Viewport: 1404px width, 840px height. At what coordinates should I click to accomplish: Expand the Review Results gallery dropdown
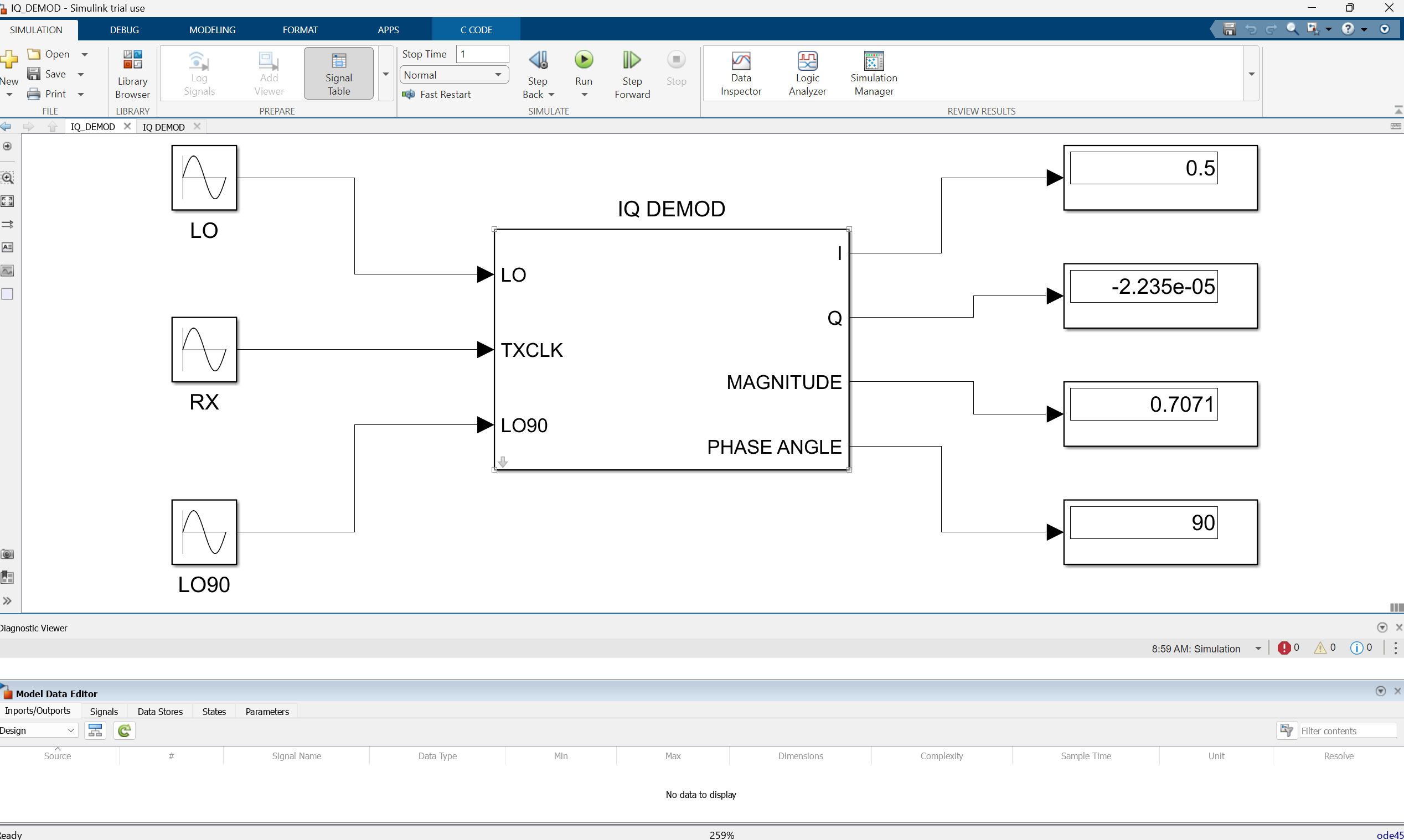1252,74
